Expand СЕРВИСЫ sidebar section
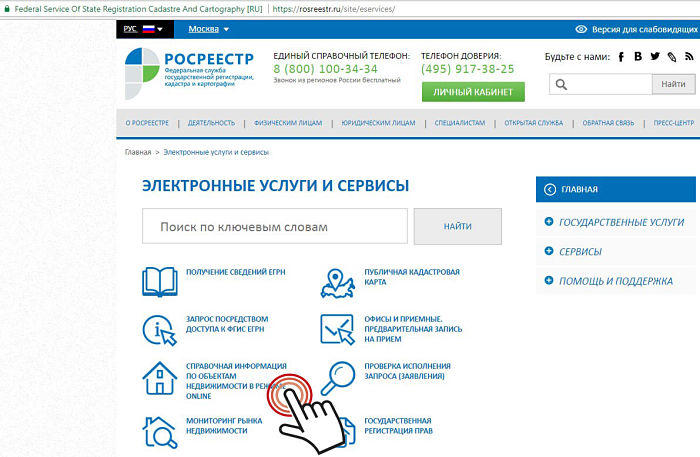This screenshot has width=700, height=457. point(616,251)
